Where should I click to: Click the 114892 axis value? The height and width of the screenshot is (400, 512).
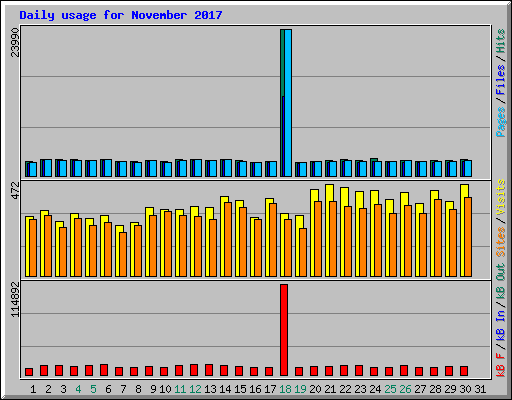tap(15, 299)
